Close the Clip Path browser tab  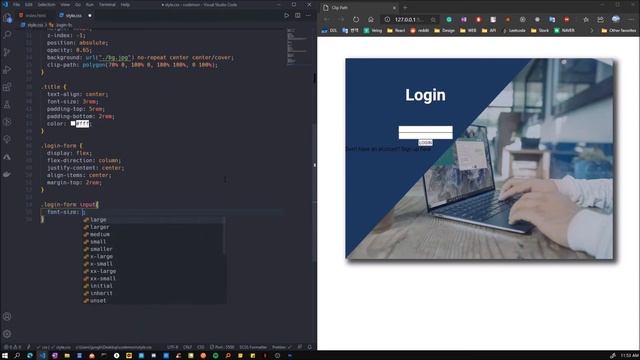click(394, 7)
